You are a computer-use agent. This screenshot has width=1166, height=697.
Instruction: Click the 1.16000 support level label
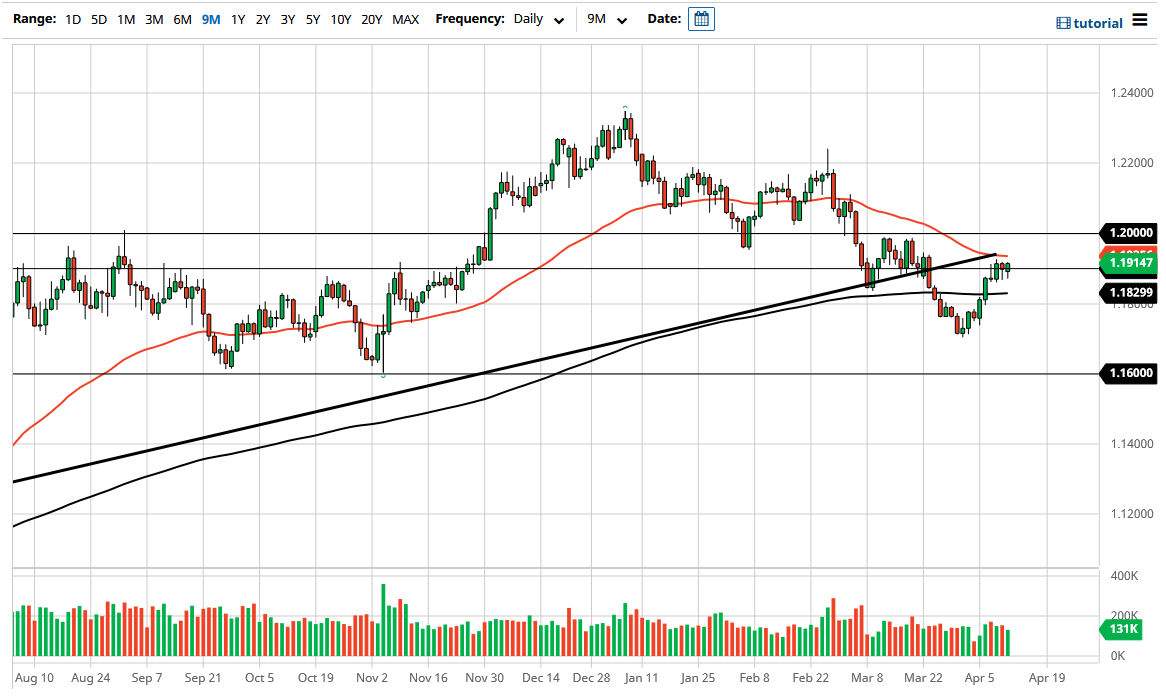1130,373
